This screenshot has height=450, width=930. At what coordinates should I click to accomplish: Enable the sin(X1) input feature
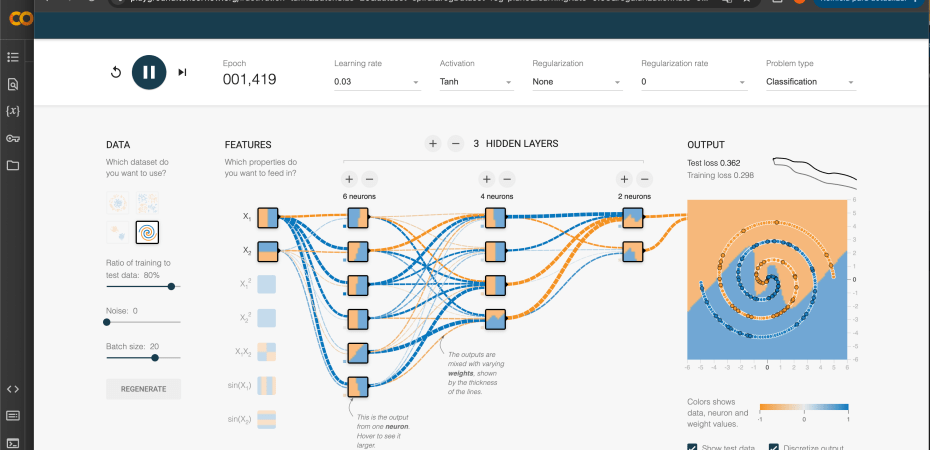[x=267, y=385]
